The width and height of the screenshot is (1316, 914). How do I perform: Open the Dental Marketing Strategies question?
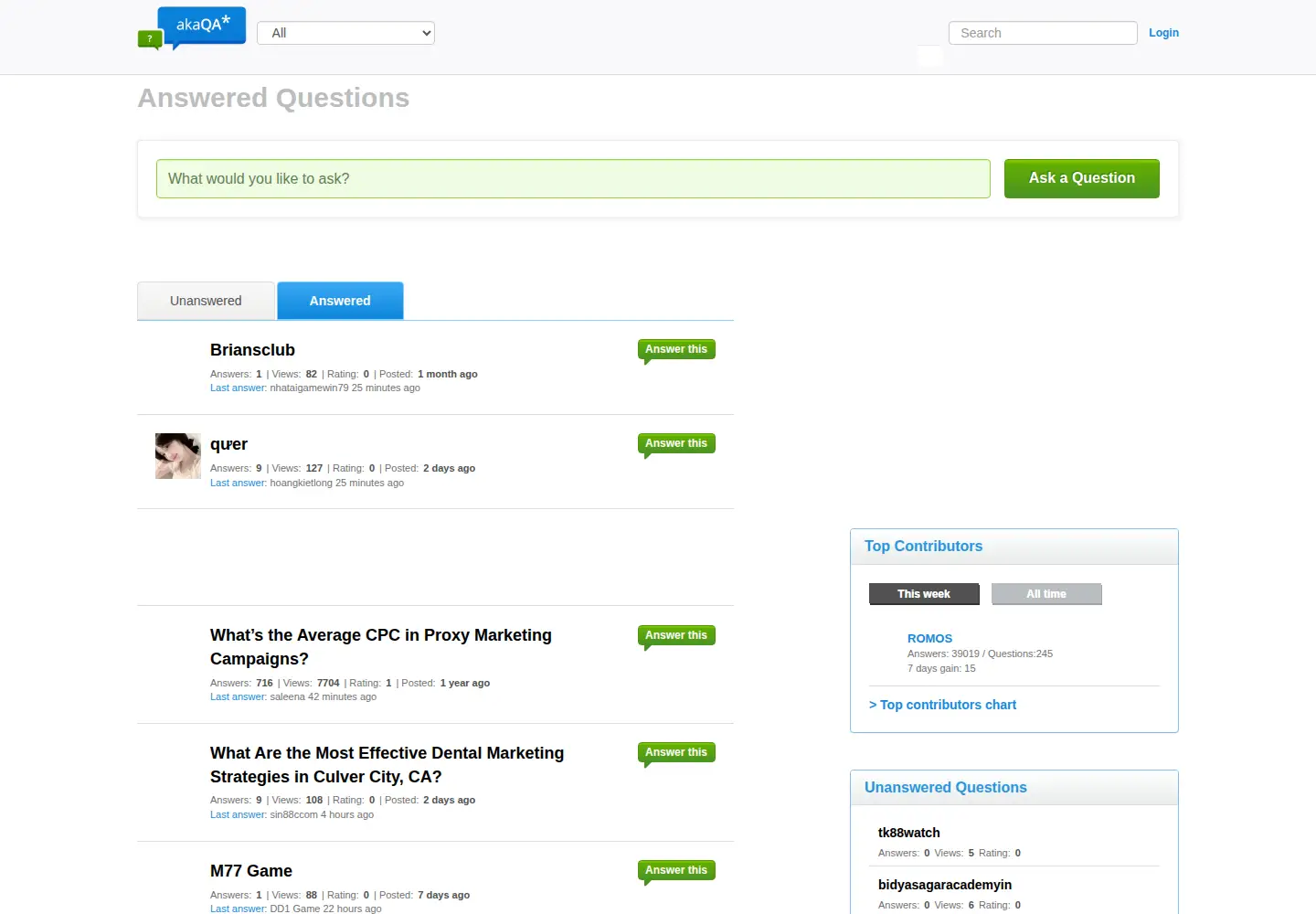tap(387, 765)
